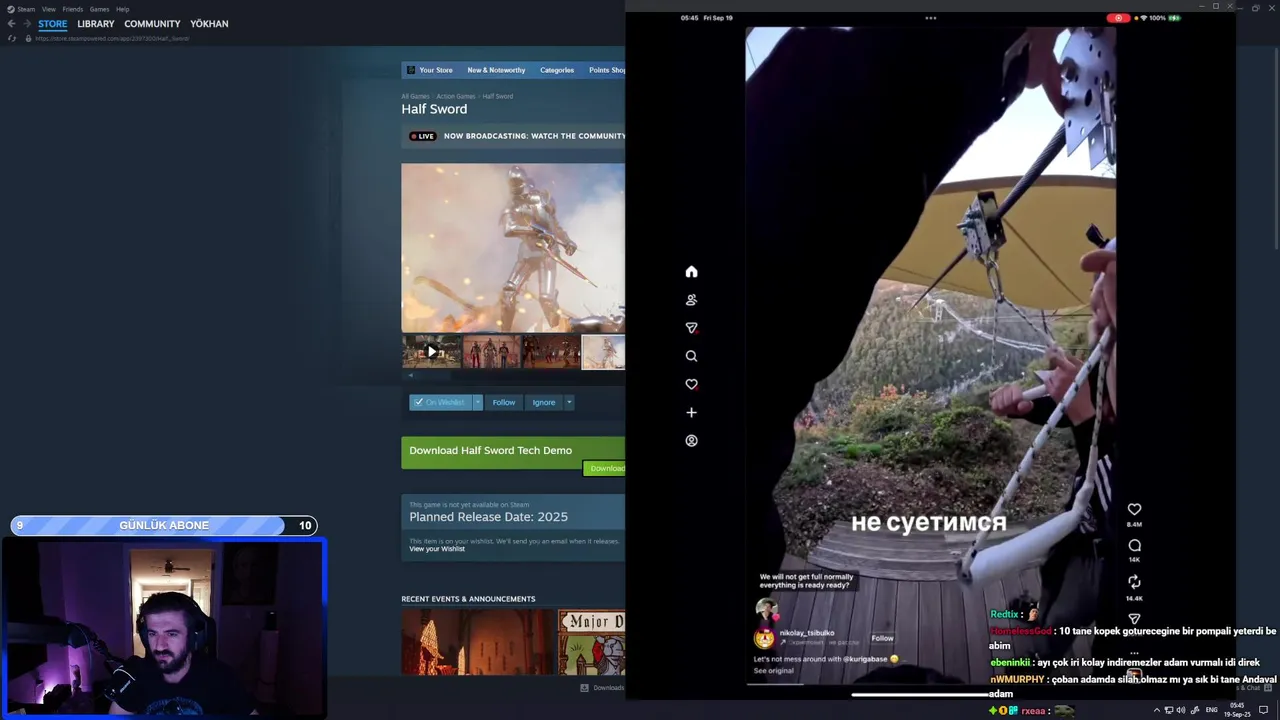Screen dimensions: 1280x720
Task: Like the video with heart icon
Action: (1134, 510)
